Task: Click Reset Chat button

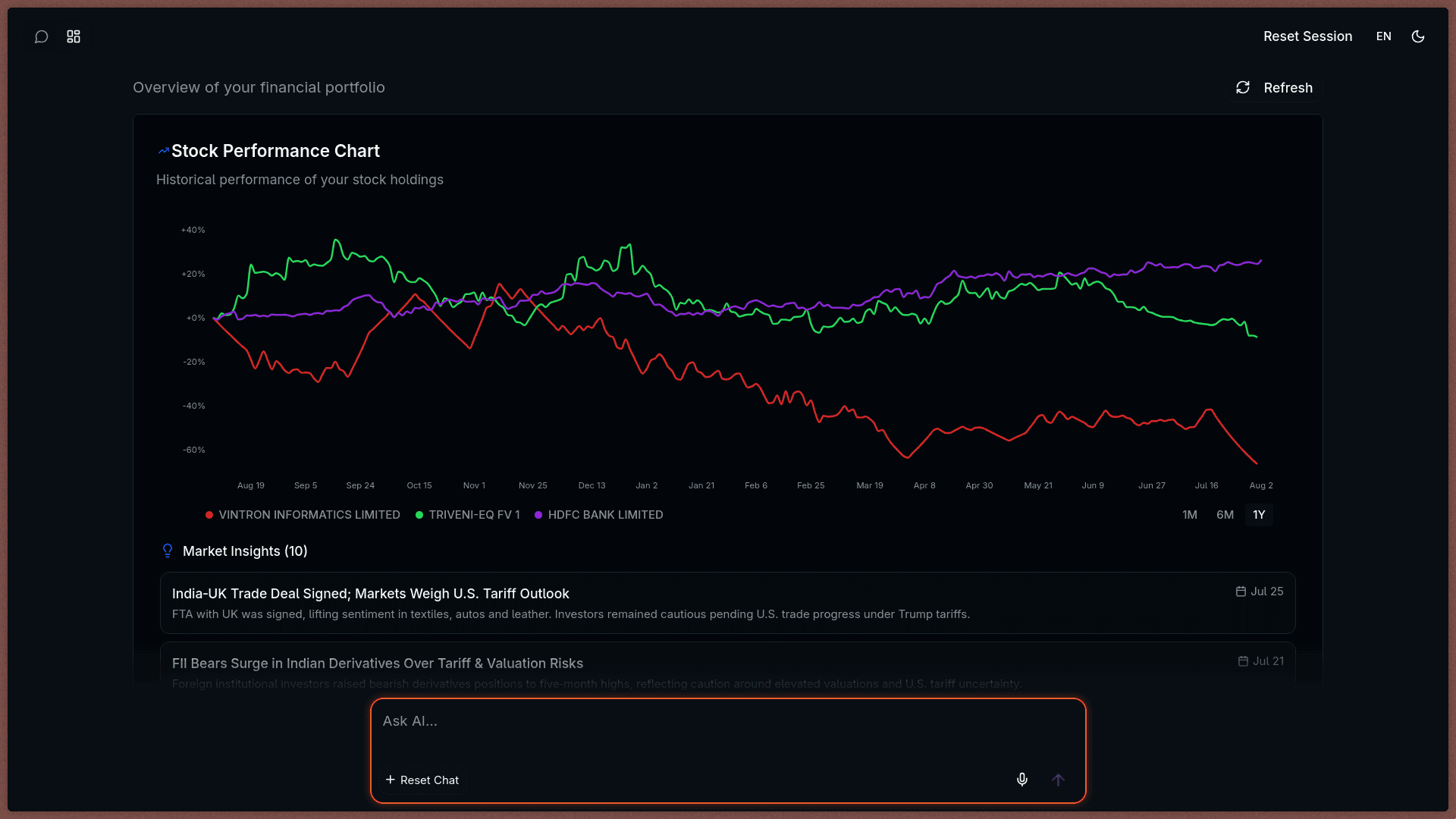Action: (x=422, y=780)
